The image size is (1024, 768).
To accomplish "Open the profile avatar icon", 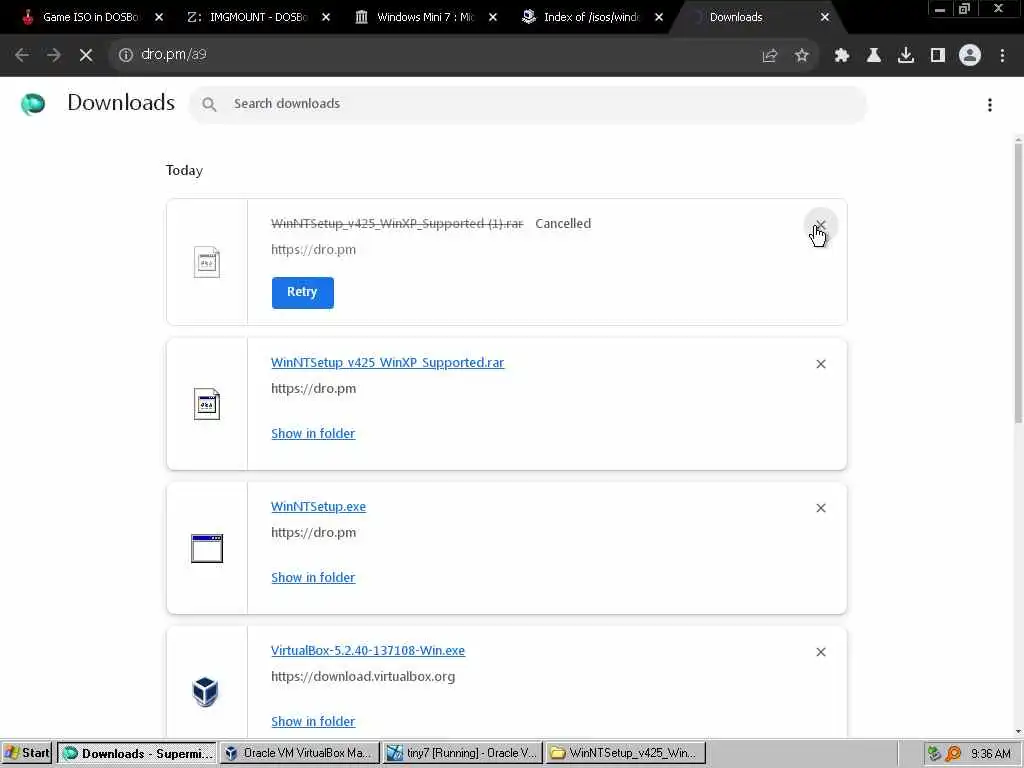I will pyautogui.click(x=970, y=56).
